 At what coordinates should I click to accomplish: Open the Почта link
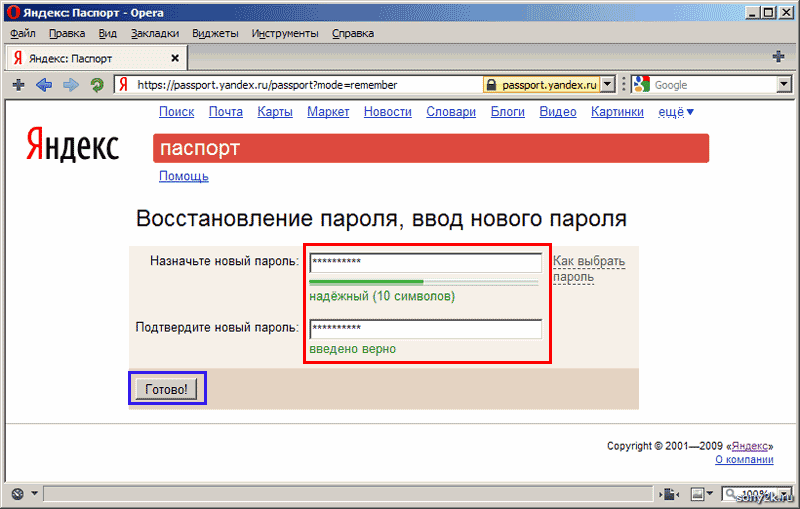(x=226, y=112)
